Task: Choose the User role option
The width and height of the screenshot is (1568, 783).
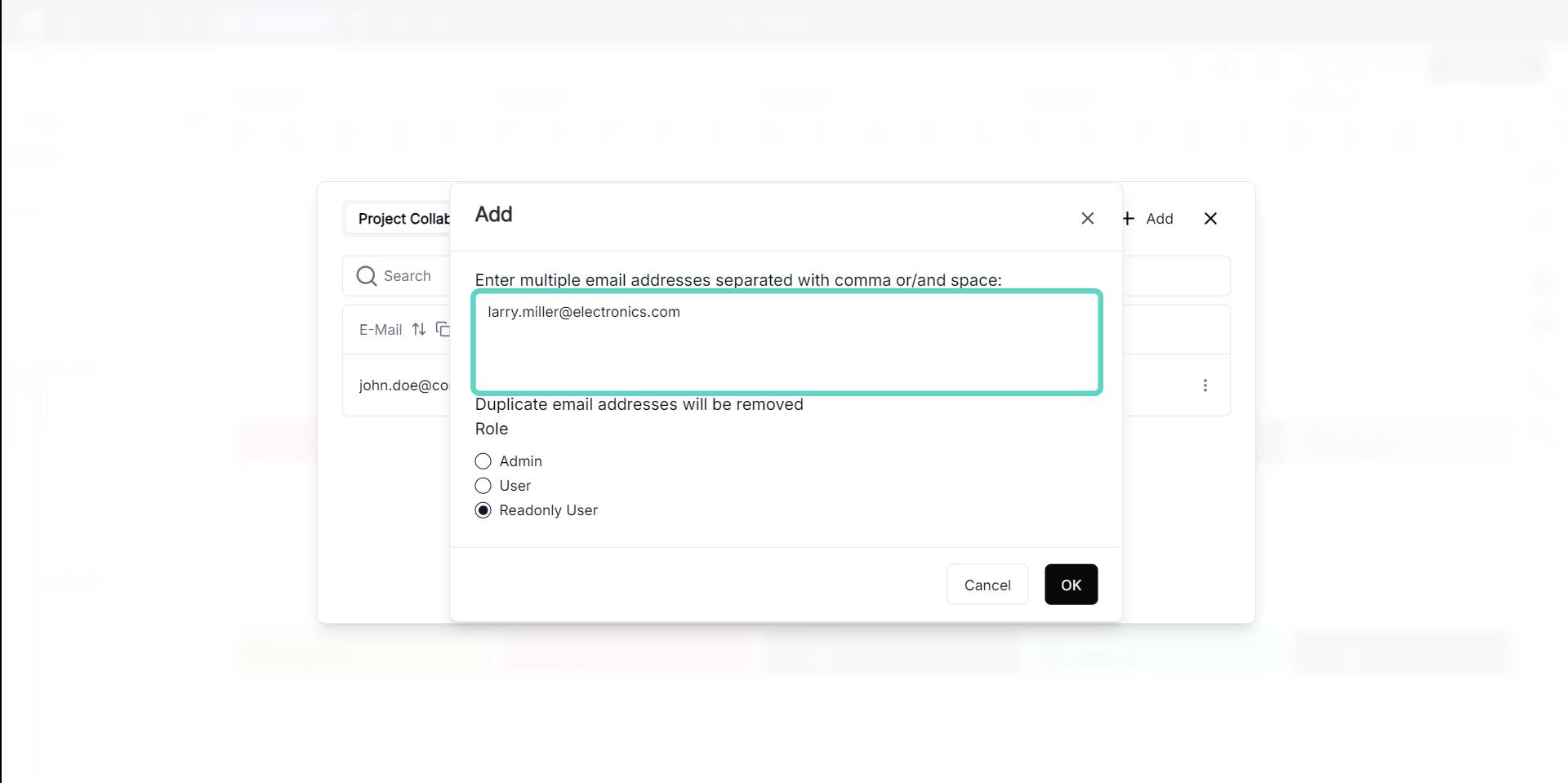Action: [x=483, y=486]
